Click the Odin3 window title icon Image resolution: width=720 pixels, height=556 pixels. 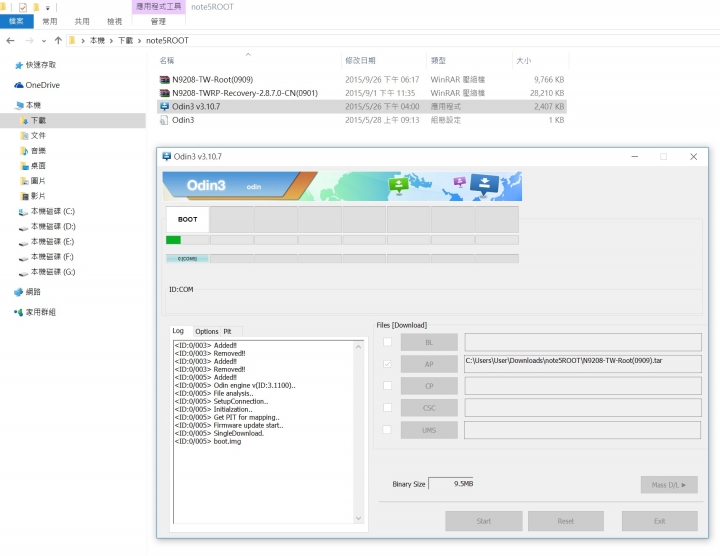point(167,157)
